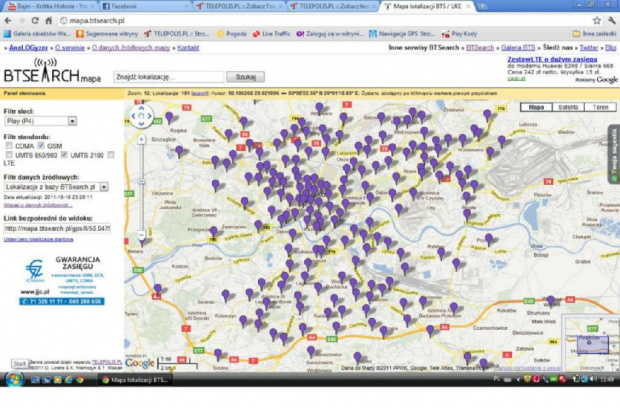The width and height of the screenshot is (620, 408).
Task: Click the Chrome address bar
Action: coord(324,21)
